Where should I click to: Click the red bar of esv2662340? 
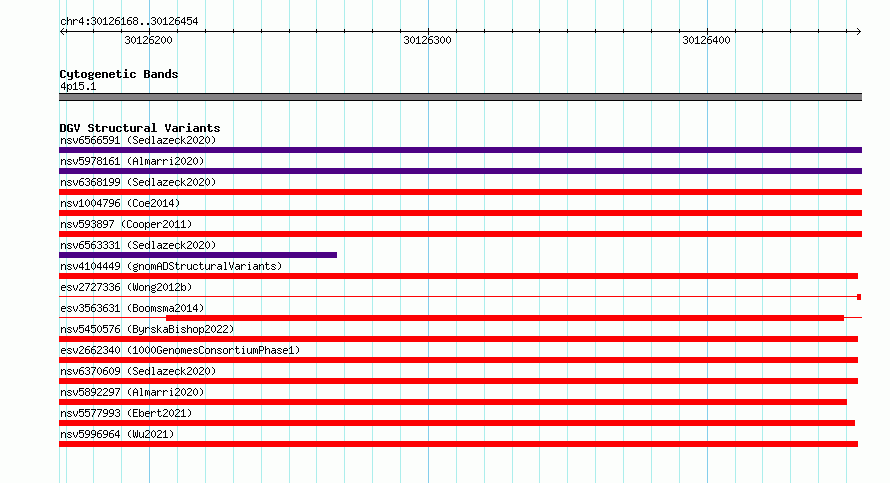pos(459,360)
